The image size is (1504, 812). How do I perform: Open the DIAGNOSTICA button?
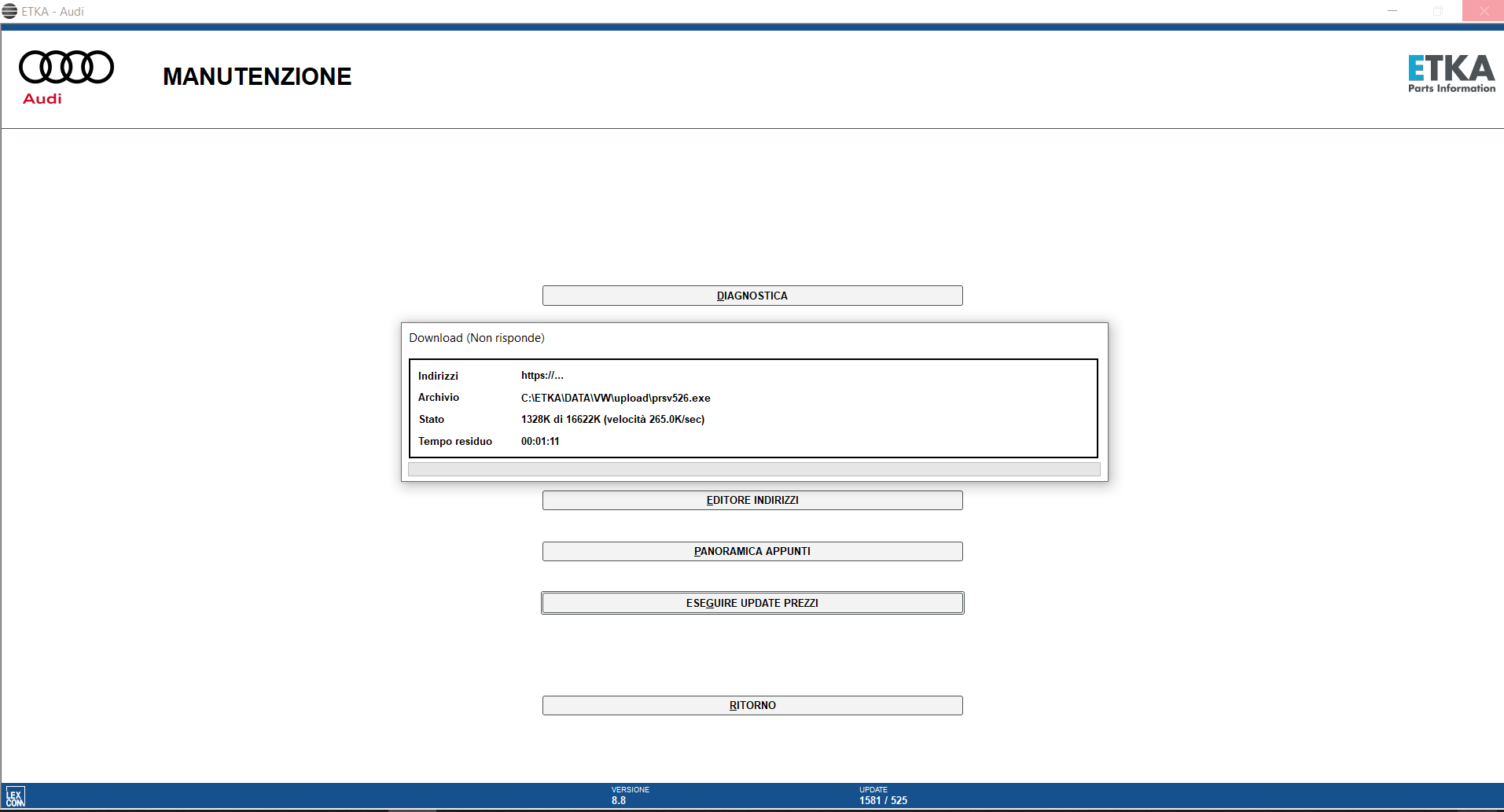click(x=752, y=296)
